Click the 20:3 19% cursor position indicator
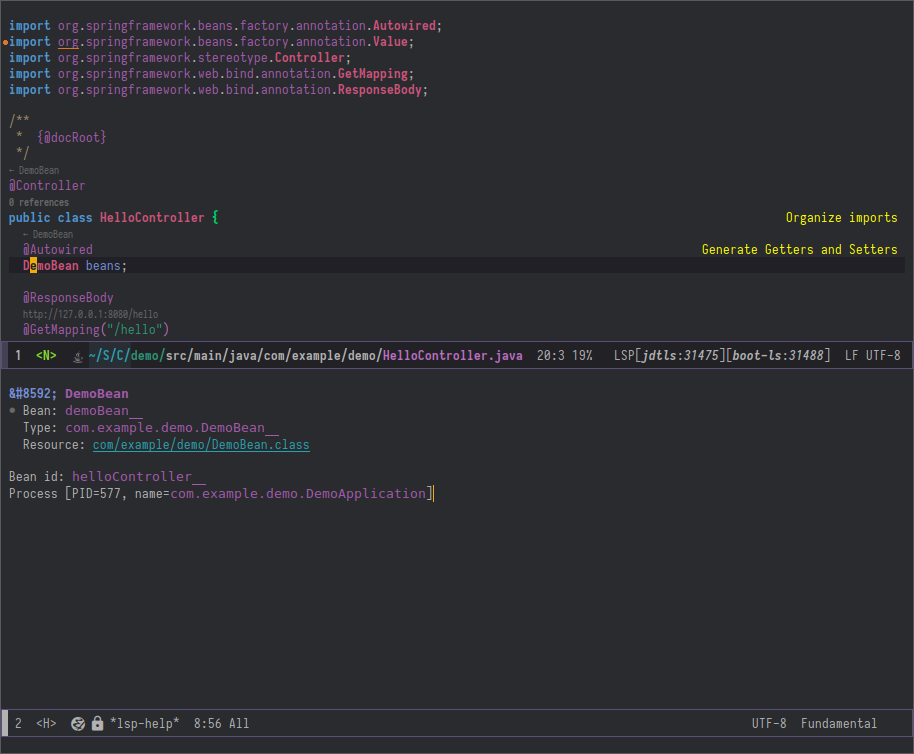The height and width of the screenshot is (754, 914). point(564,355)
